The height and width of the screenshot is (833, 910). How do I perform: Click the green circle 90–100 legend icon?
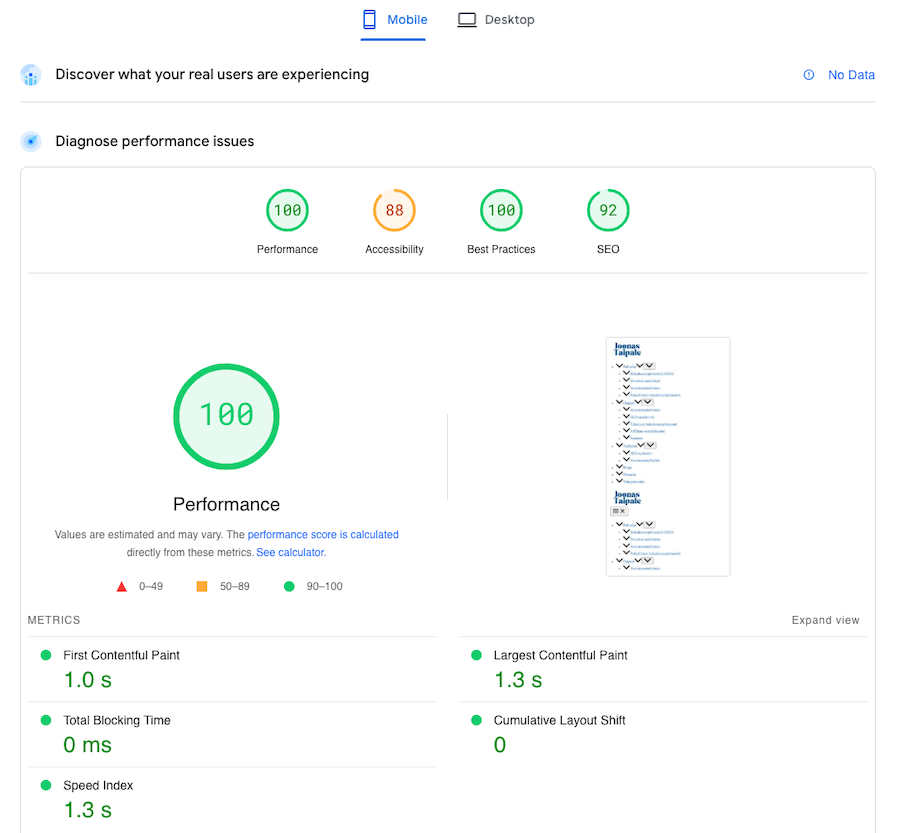click(x=289, y=587)
